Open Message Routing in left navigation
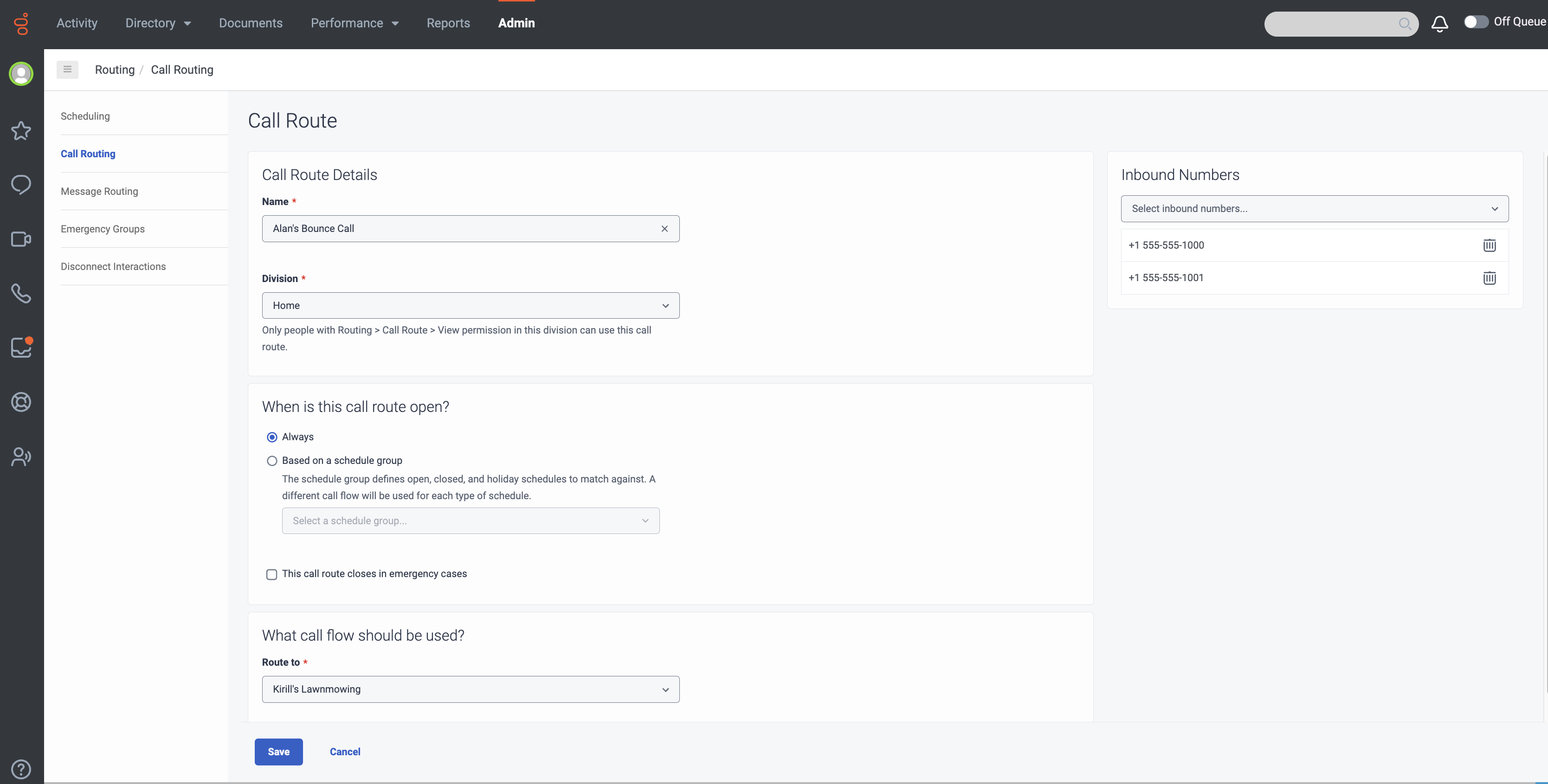The height and width of the screenshot is (784, 1548). [99, 191]
